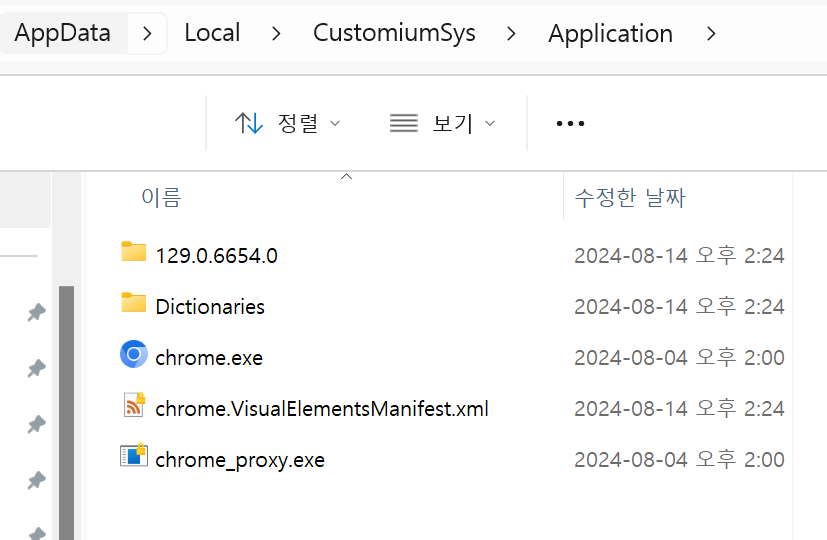
Task: Click the view lines icon next to 보기
Action: [x=403, y=123]
